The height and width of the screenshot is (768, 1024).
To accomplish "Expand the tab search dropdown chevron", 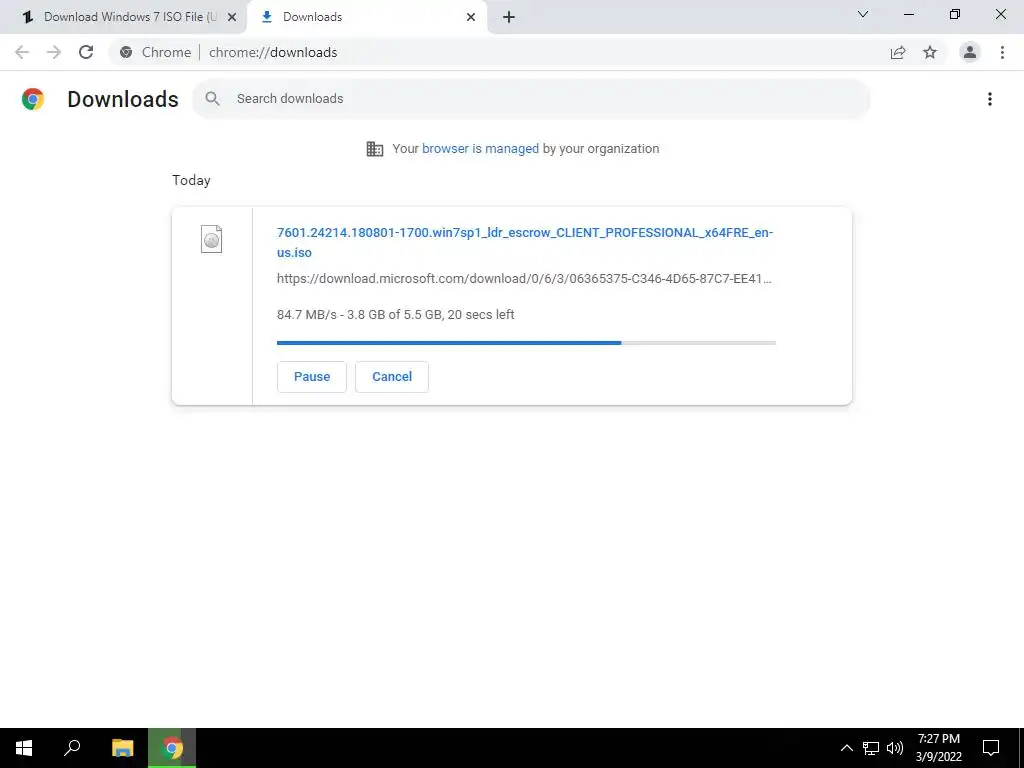I will point(863,14).
